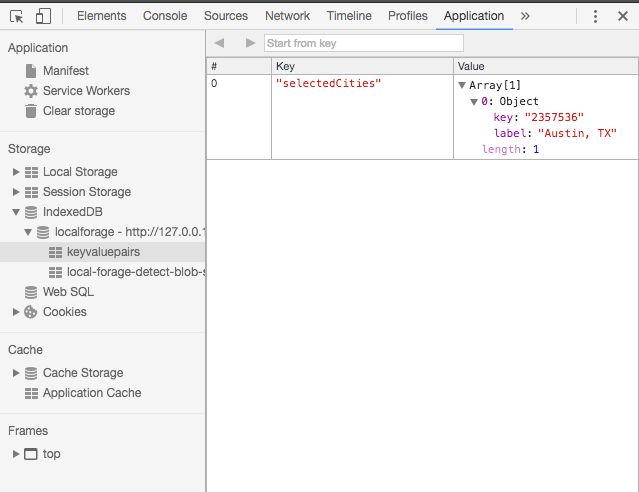Select the local-forage-detect-blob object store
Screen dimensions: 639x492
[x=127, y=272]
